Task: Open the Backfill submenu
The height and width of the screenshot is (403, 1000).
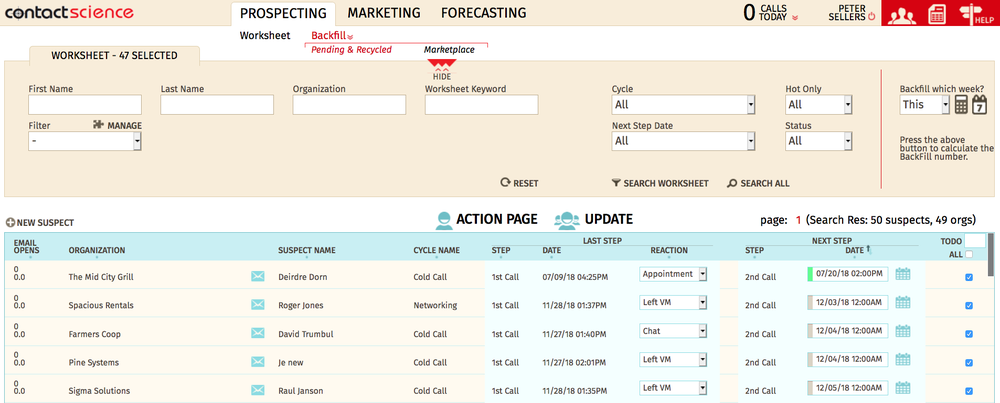Action: pyautogui.click(x=332, y=36)
